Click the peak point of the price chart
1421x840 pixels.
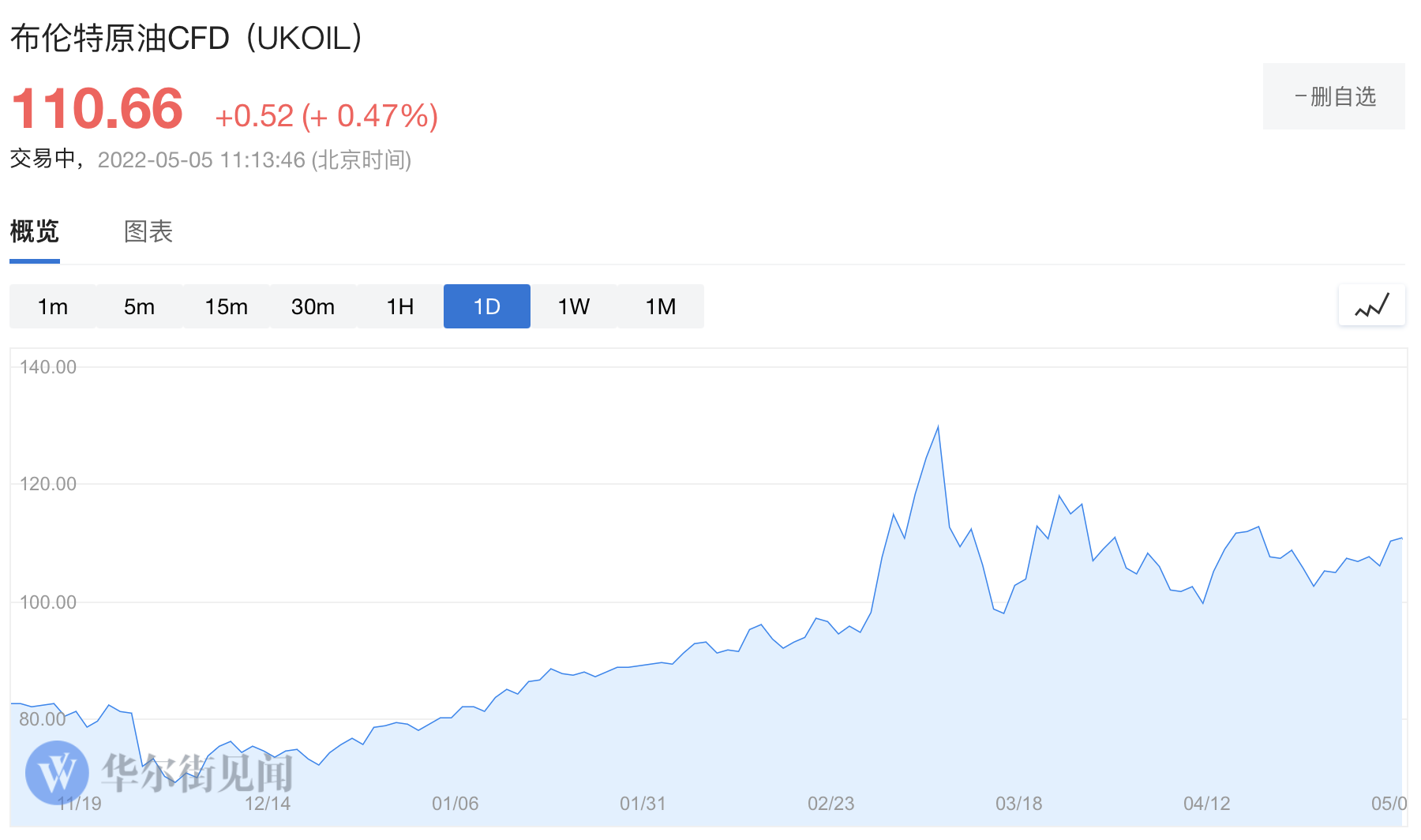point(938,427)
